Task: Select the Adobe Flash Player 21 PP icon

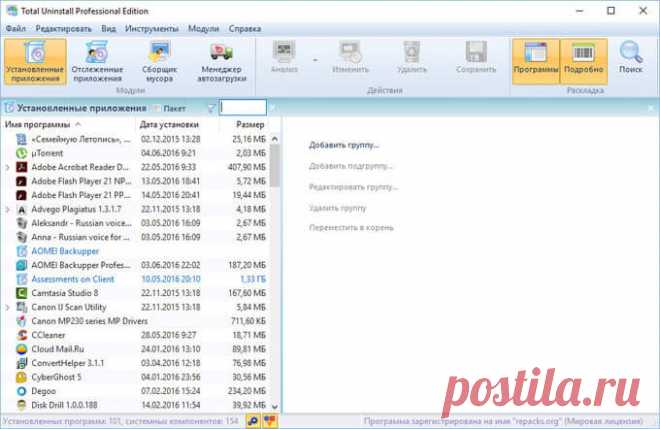Action: point(21,195)
